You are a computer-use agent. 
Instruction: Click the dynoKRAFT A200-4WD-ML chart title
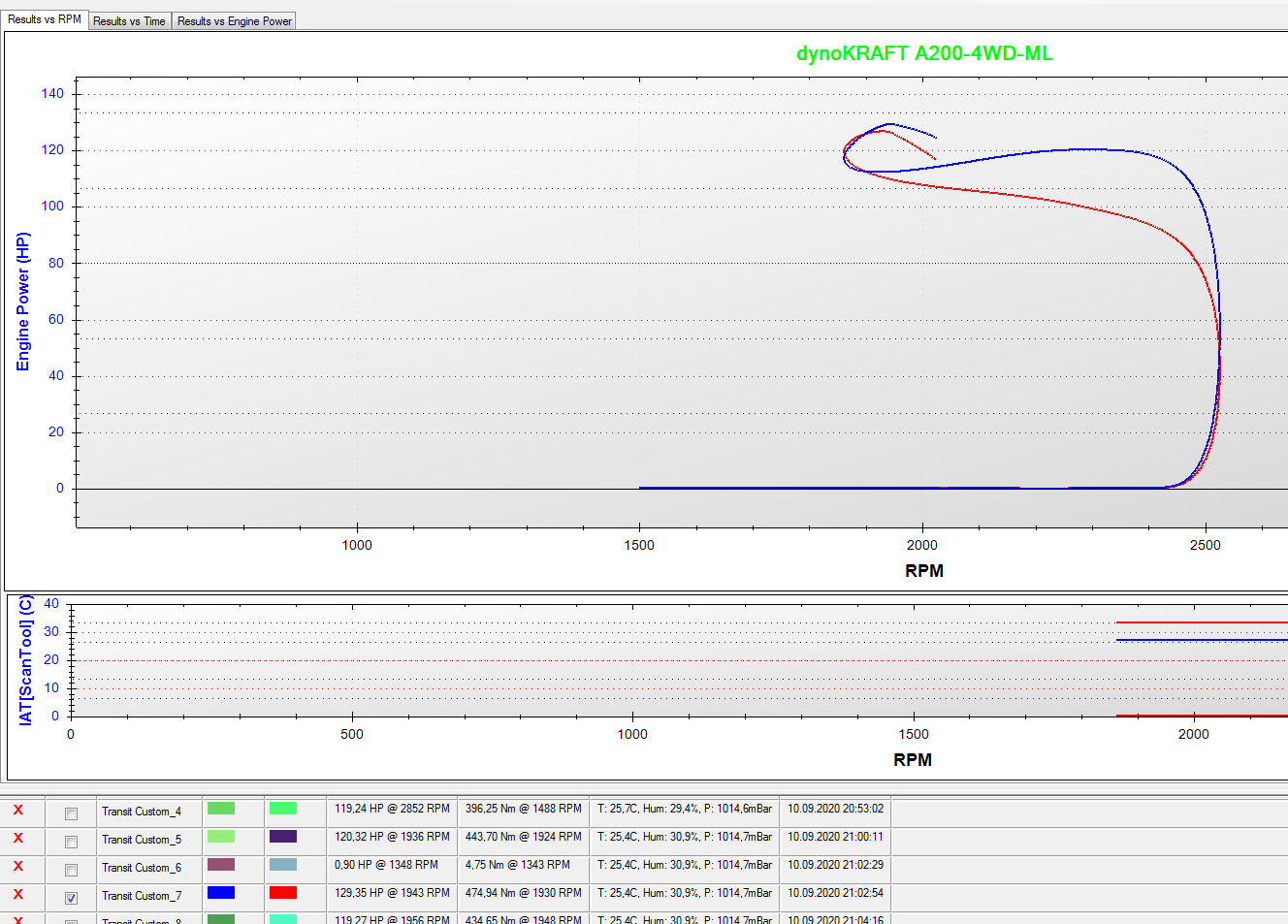point(924,54)
